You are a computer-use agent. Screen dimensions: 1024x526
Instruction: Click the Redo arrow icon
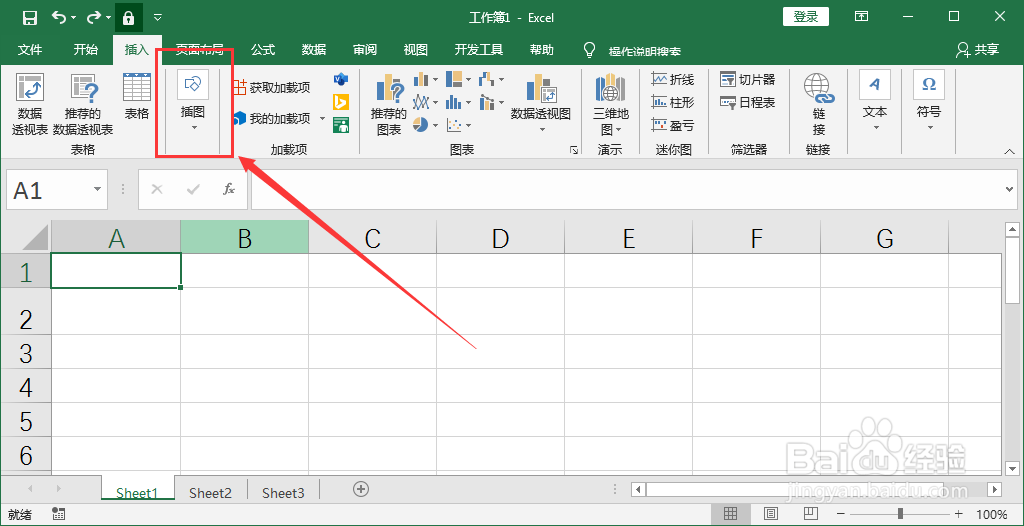(x=94, y=17)
